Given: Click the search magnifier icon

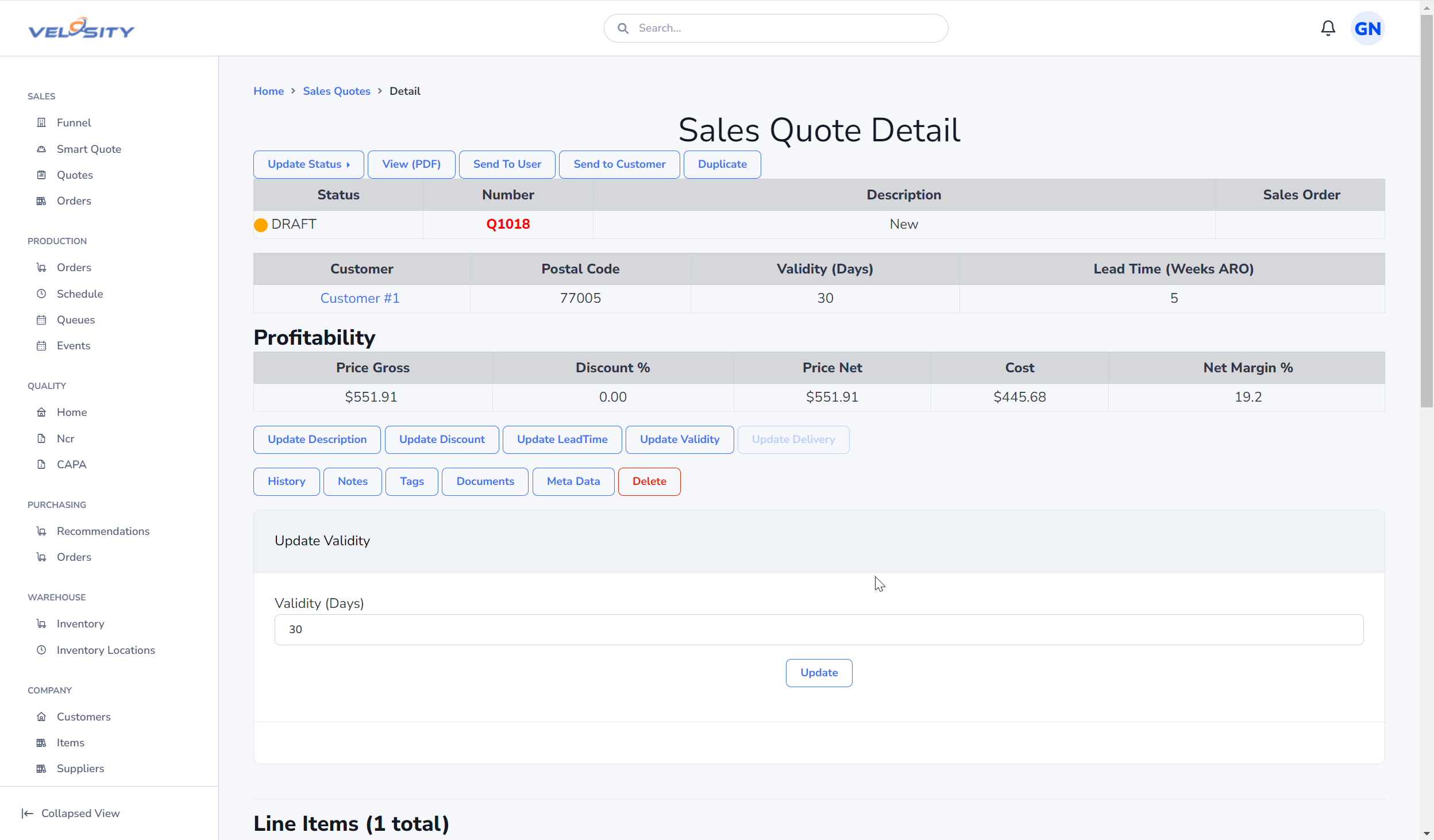Looking at the screenshot, I should [623, 28].
